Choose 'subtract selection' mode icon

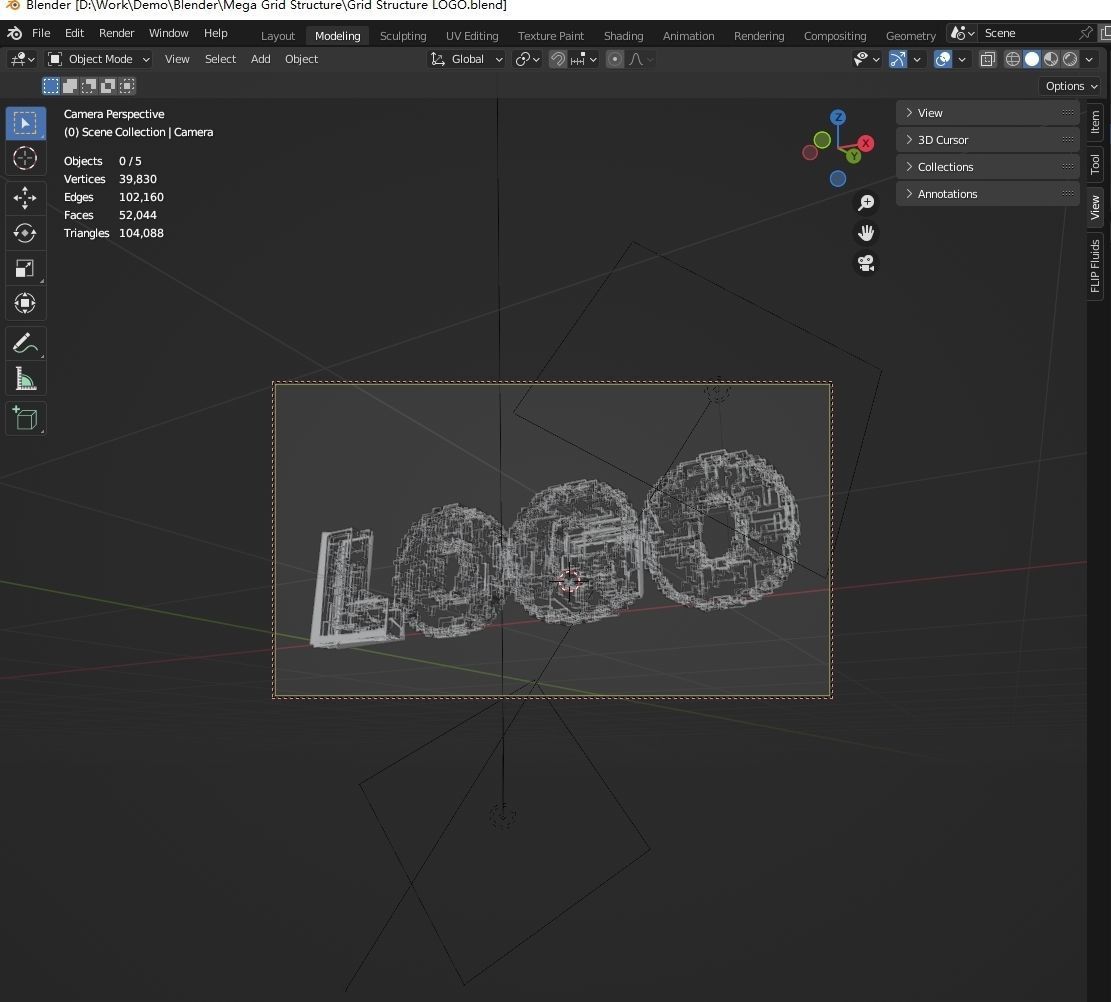89,86
